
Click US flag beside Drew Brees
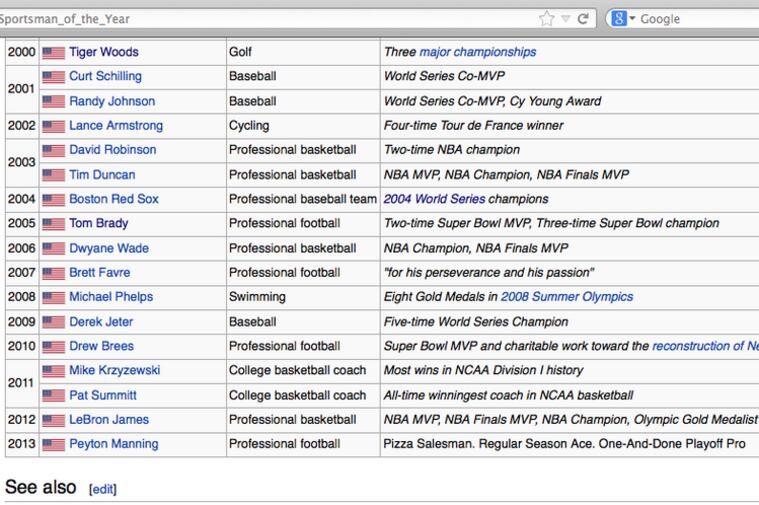pyautogui.click(x=53, y=347)
